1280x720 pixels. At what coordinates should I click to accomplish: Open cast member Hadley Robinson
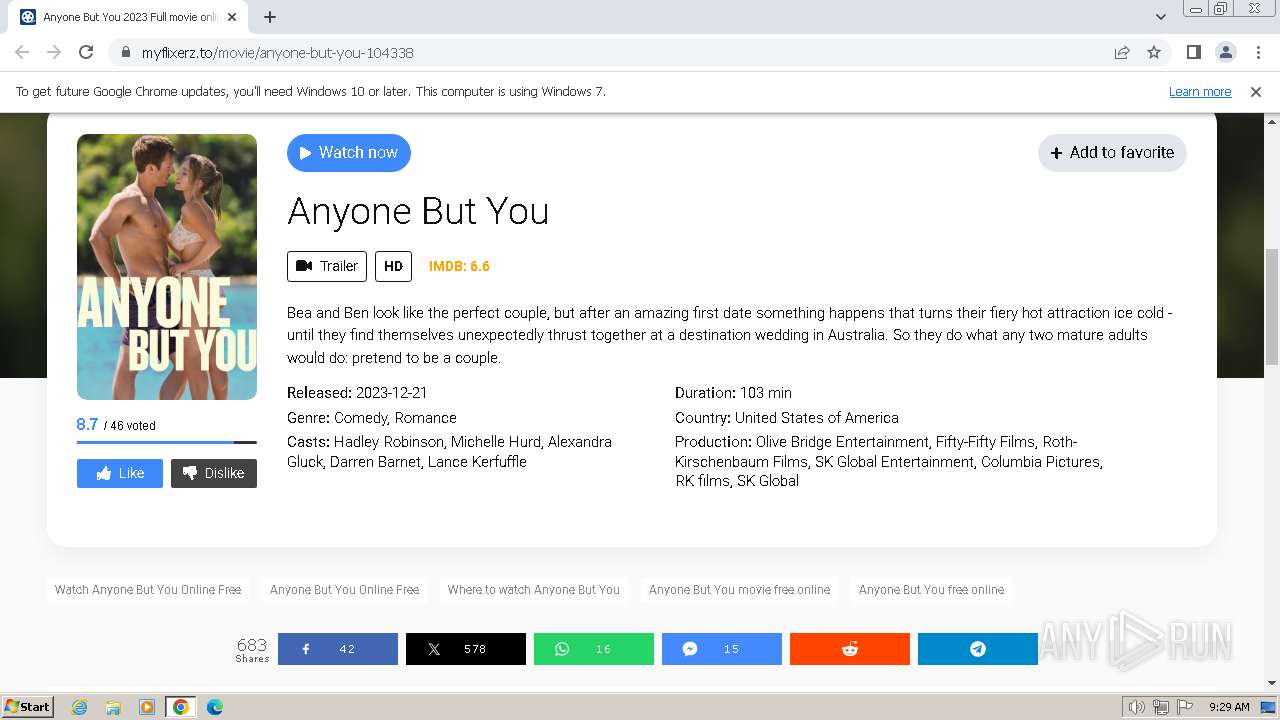pyautogui.click(x=388, y=441)
